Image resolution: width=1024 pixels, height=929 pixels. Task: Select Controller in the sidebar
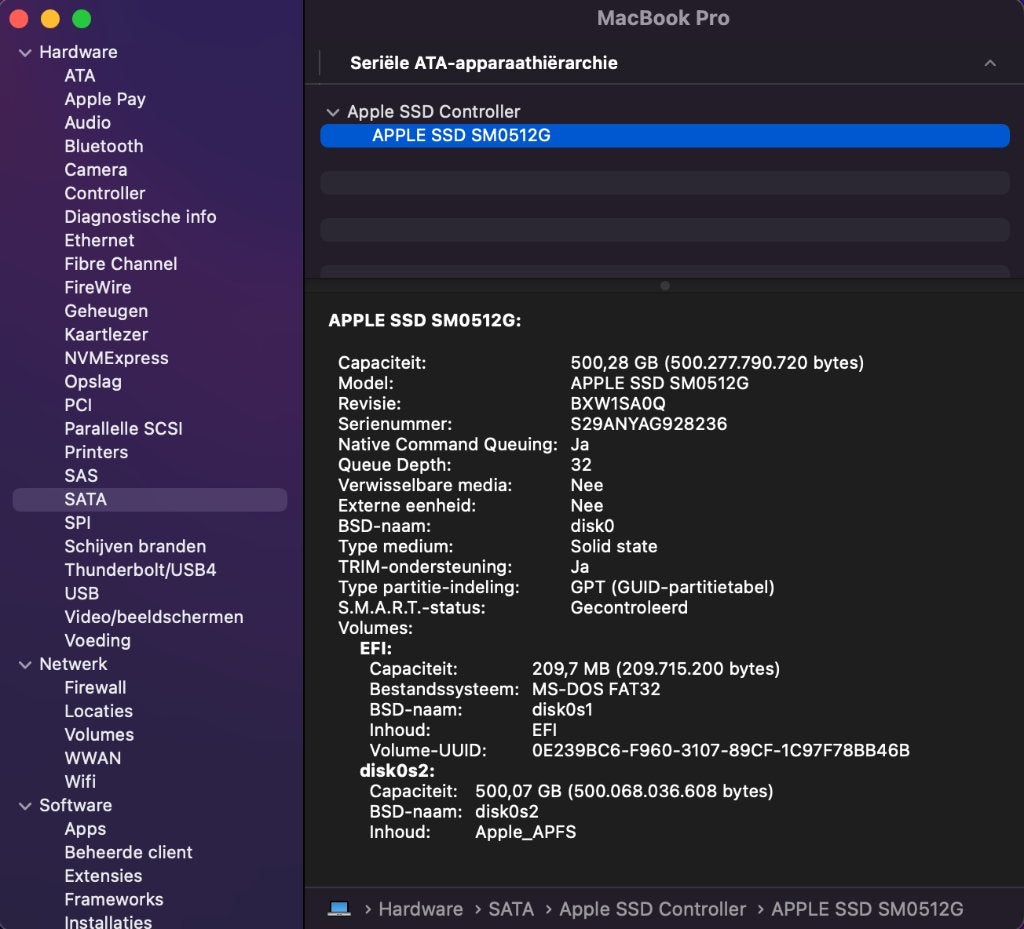[104, 193]
